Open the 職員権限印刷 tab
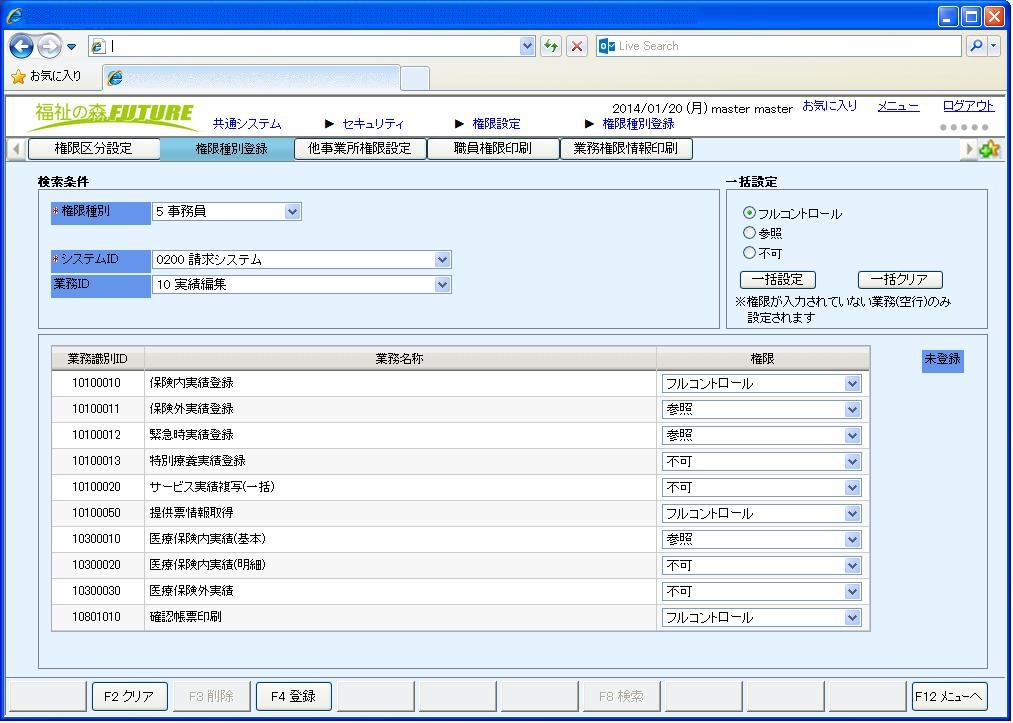This screenshot has height=723, width=1013. click(493, 149)
